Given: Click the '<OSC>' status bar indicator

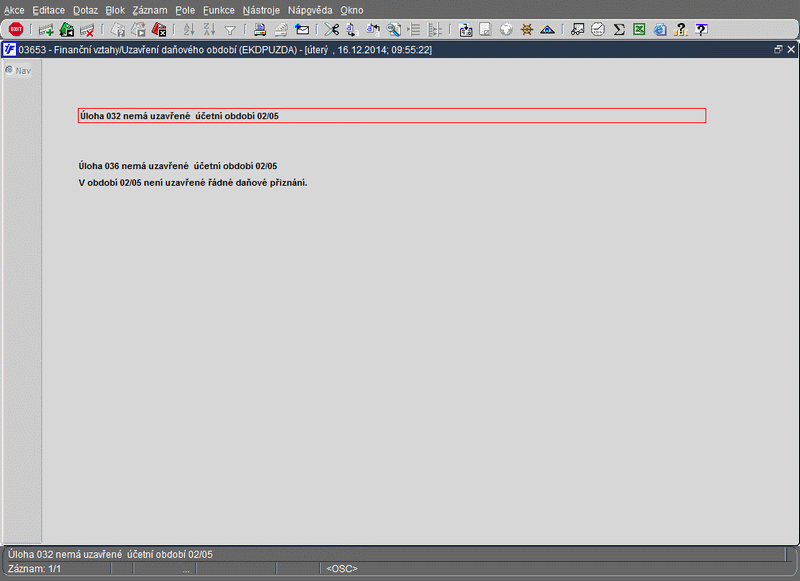Looking at the screenshot, I should (x=342, y=569).
